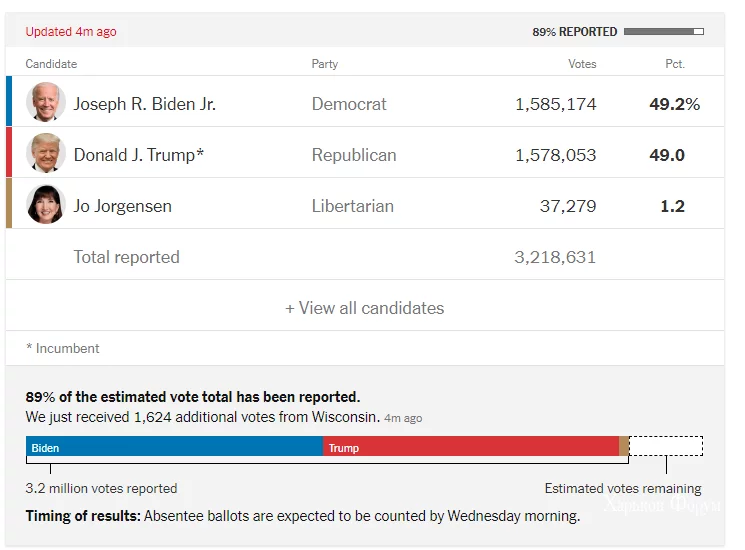Click Biden's 1,585,174 vote count

(556, 104)
